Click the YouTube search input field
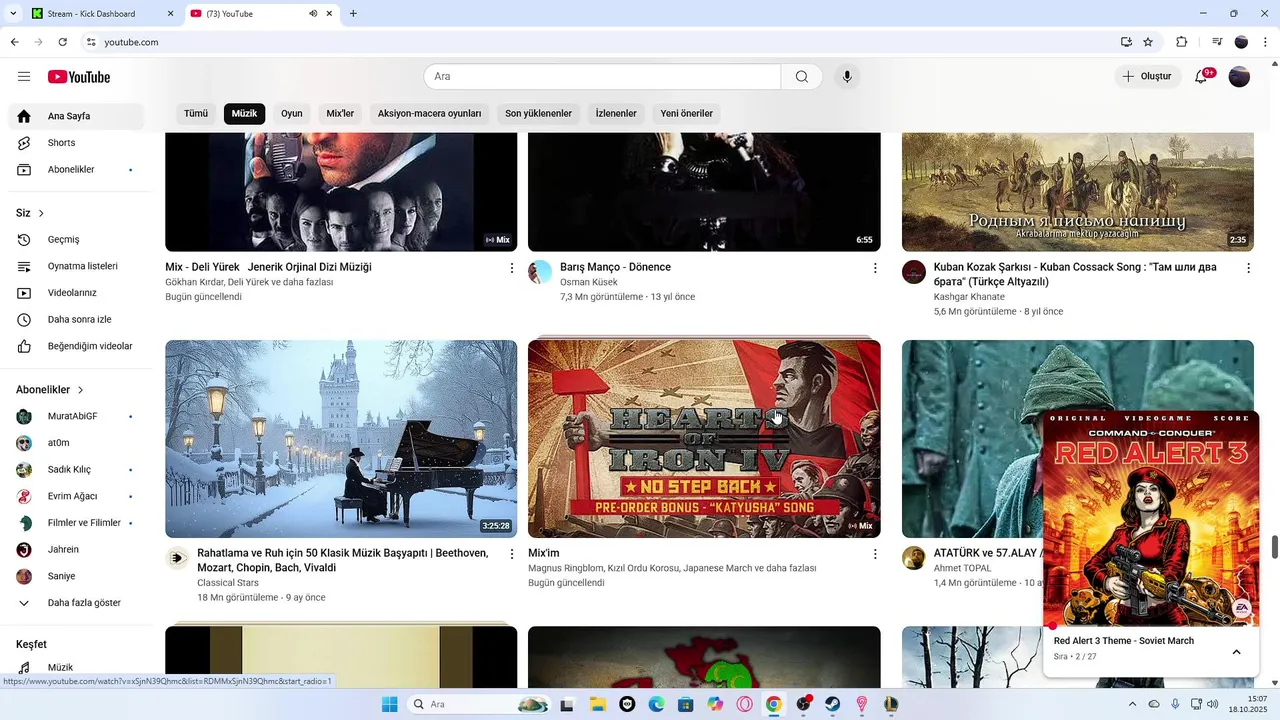1280x720 pixels. point(602,77)
